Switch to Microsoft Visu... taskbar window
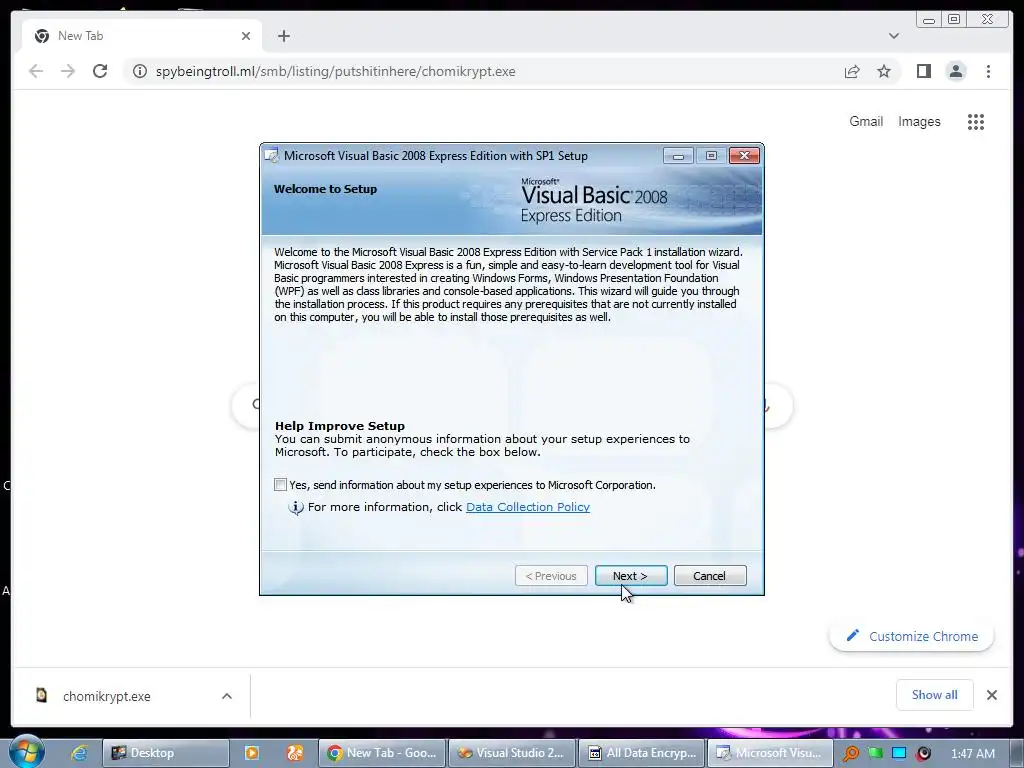The width and height of the screenshot is (1024, 768). (770, 753)
